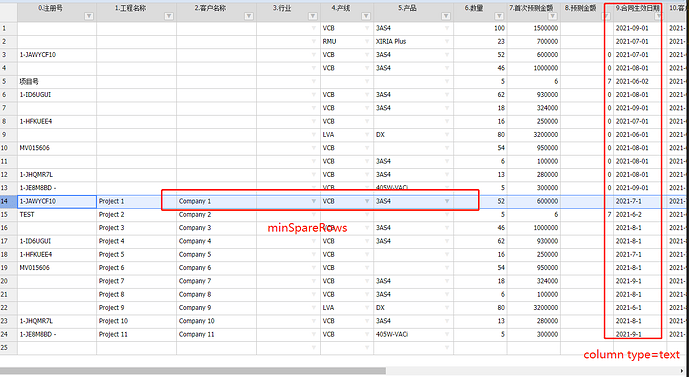689x377 pixels.
Task: Open filter menu for 1.工程名称 column
Action: [x=169, y=16]
